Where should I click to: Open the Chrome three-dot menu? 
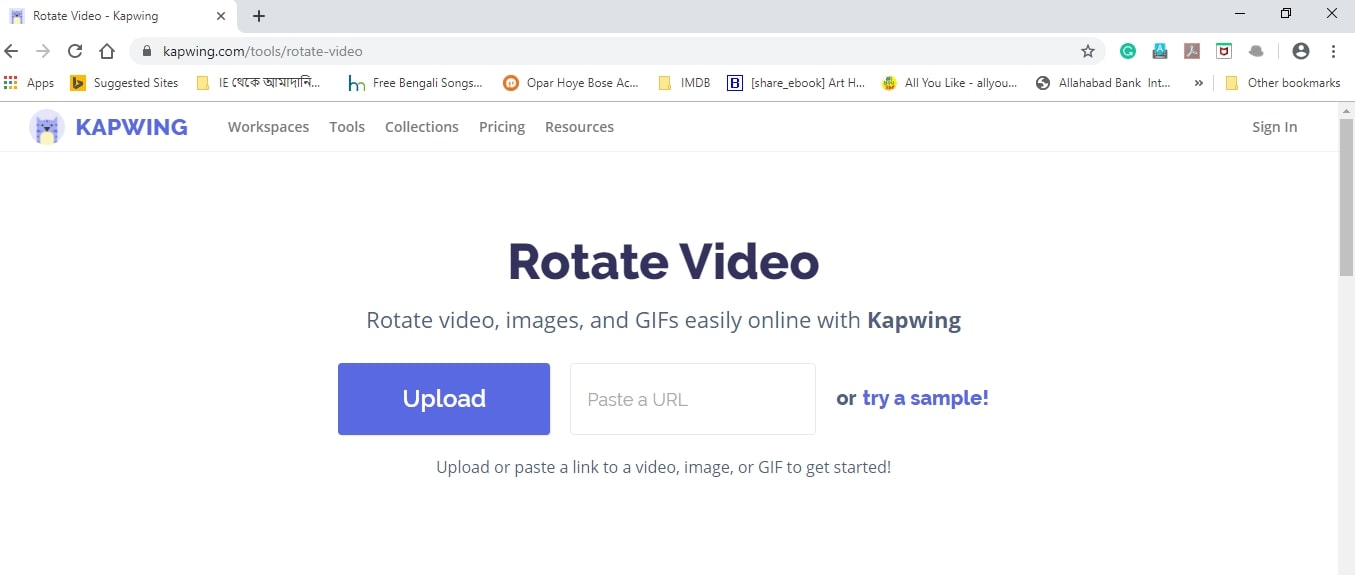(1334, 51)
